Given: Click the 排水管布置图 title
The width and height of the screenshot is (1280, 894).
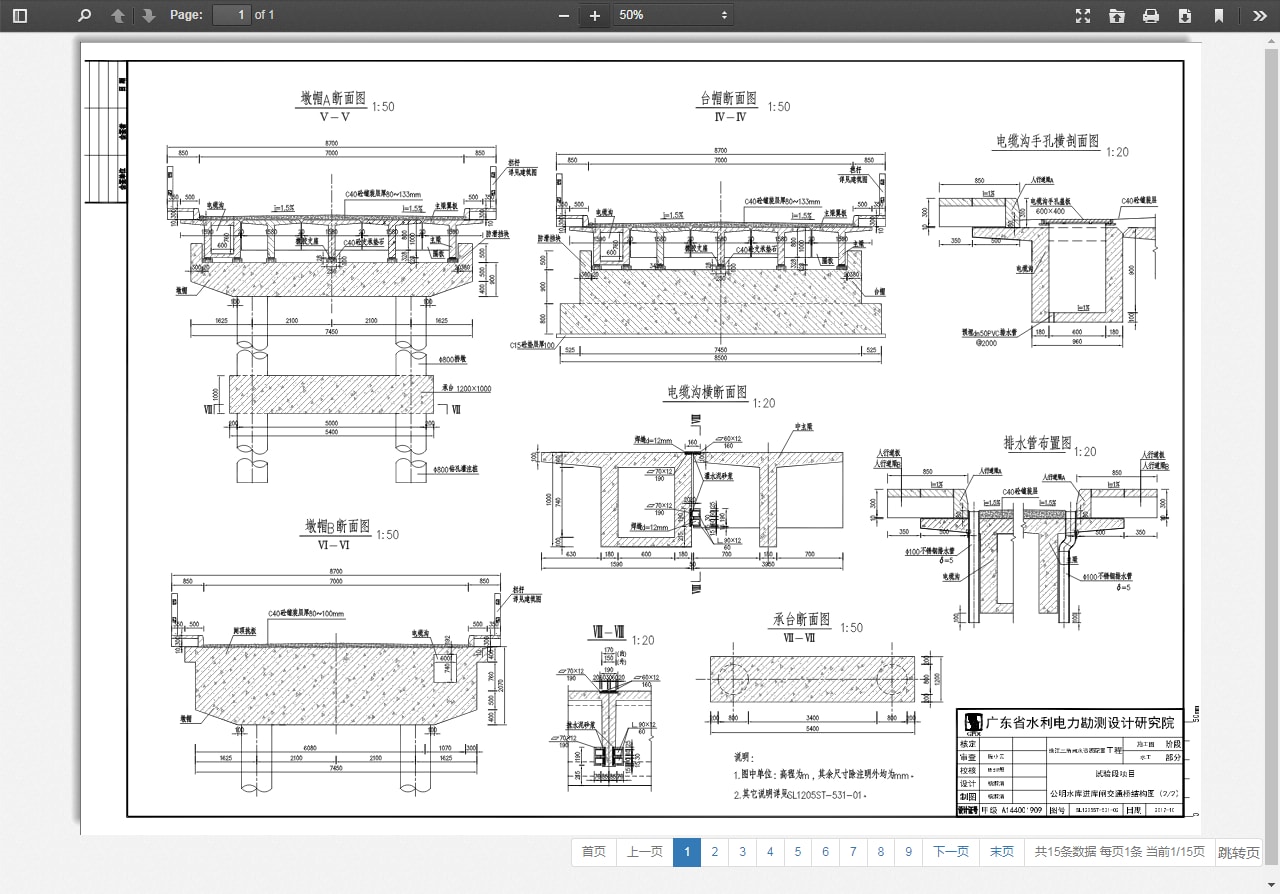Looking at the screenshot, I should tap(1037, 443).
